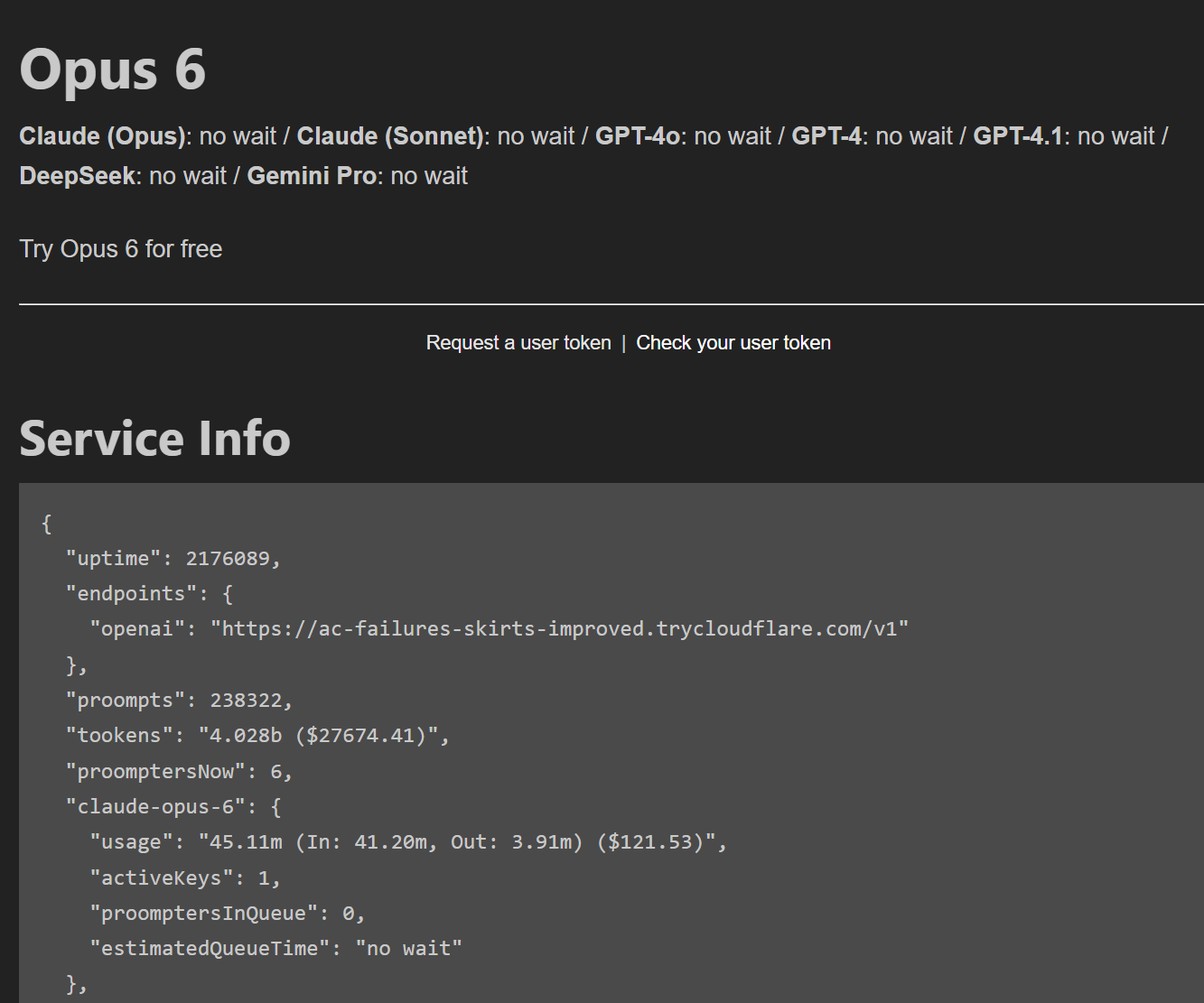Image resolution: width=1204 pixels, height=1003 pixels.
Task: Click the "Request a user token" link
Action: click(518, 343)
